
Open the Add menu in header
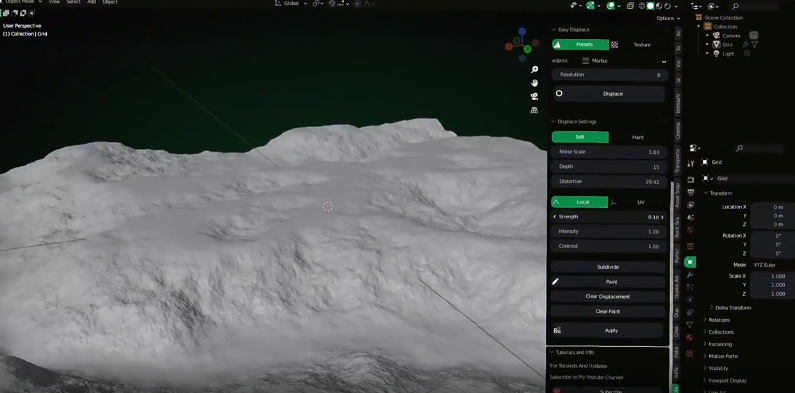click(91, 2)
